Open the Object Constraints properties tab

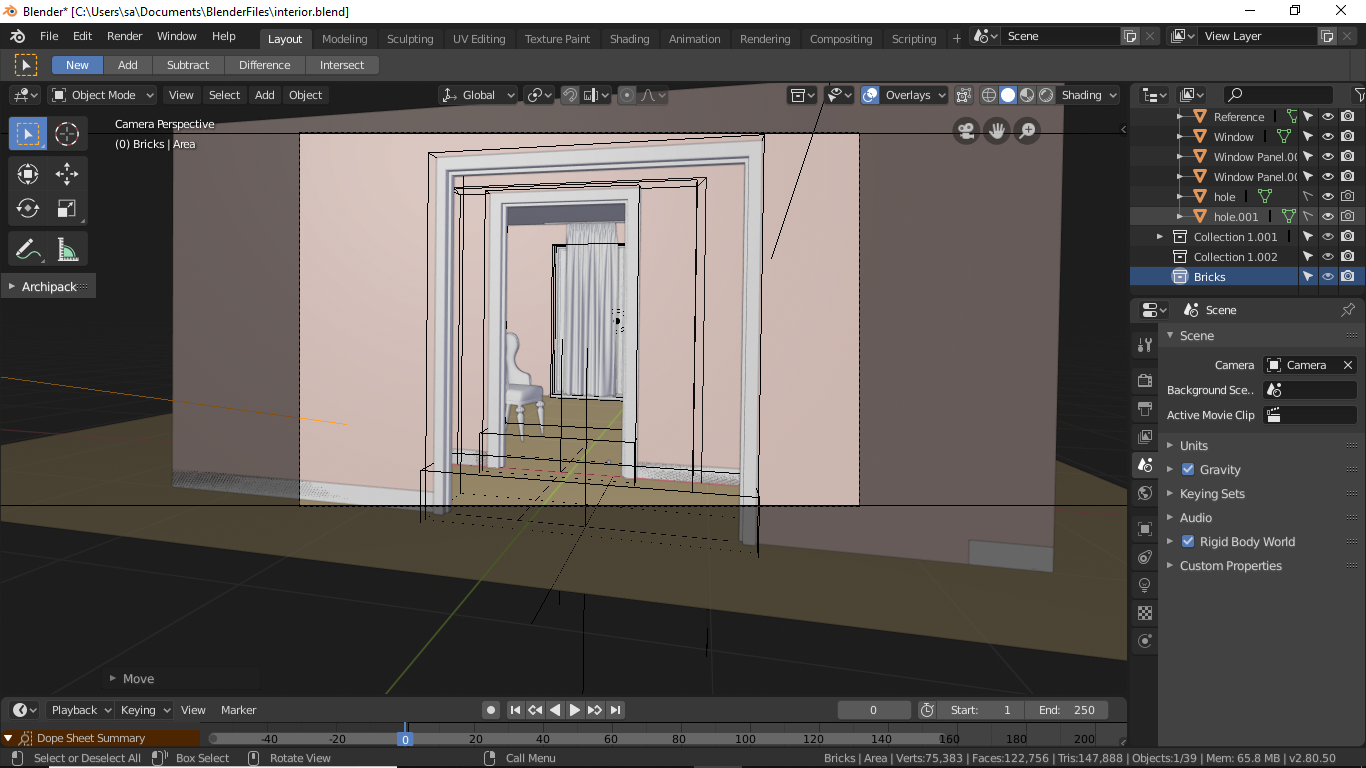[x=1145, y=557]
